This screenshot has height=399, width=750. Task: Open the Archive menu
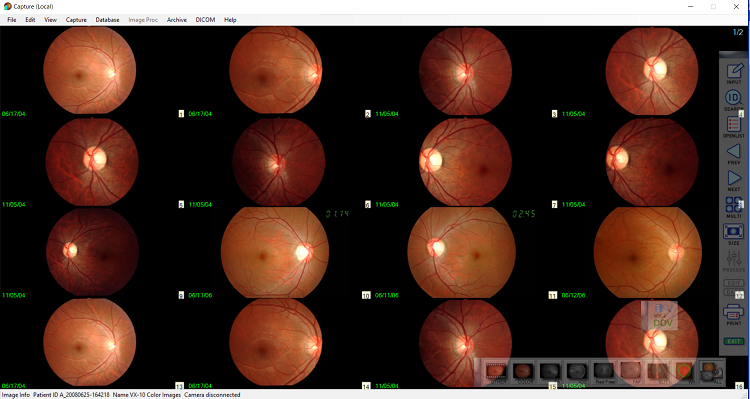(x=176, y=20)
